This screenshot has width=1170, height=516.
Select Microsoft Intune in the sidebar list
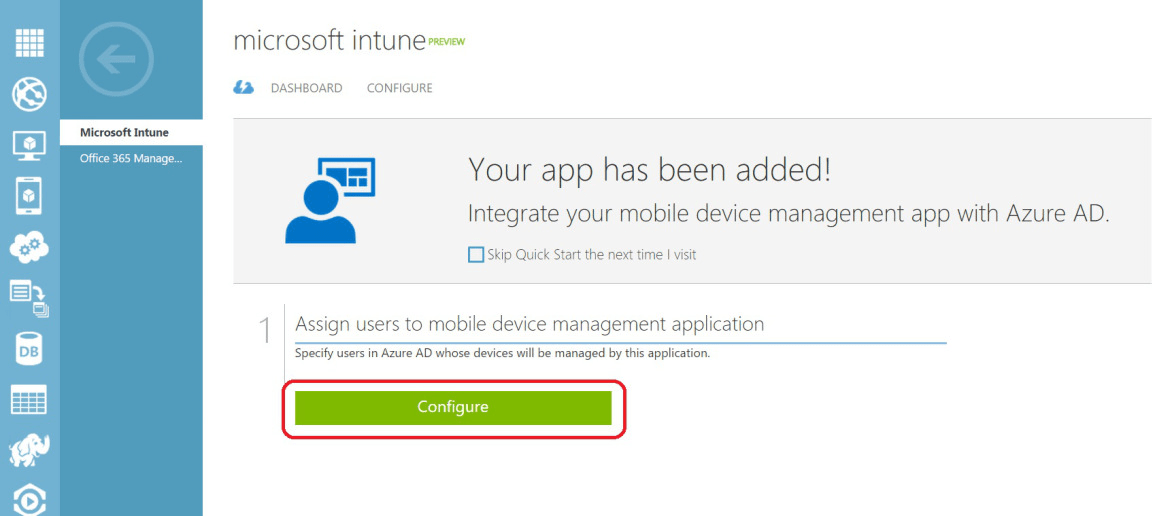(x=131, y=133)
